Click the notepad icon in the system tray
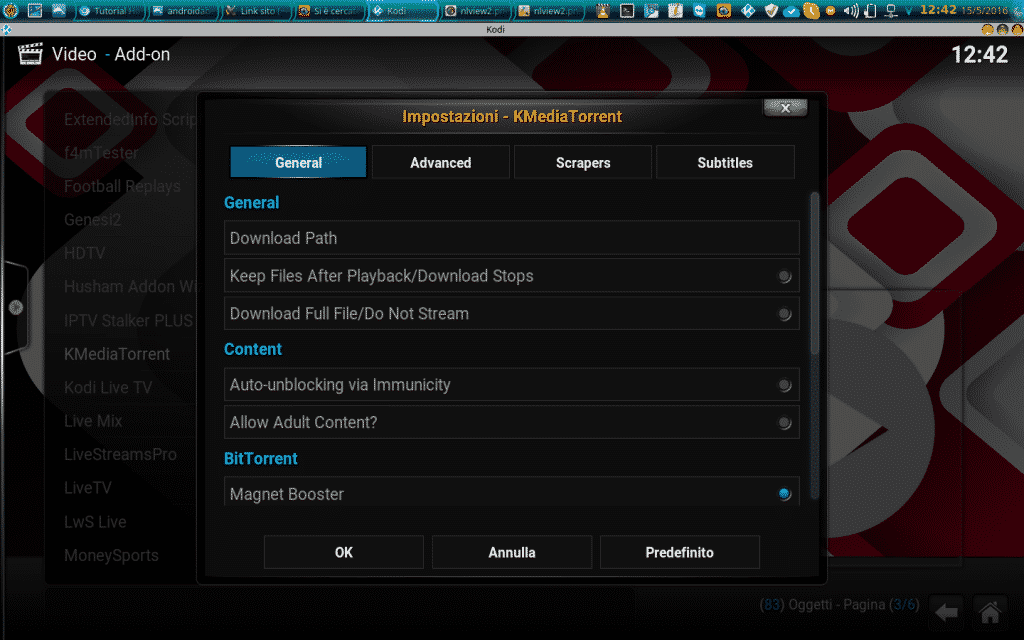 point(675,10)
